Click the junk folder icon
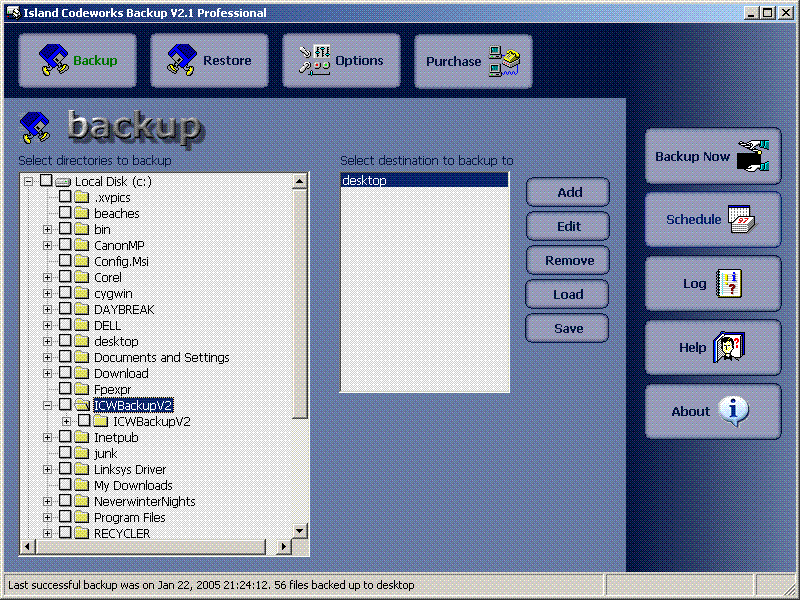 click(x=82, y=453)
